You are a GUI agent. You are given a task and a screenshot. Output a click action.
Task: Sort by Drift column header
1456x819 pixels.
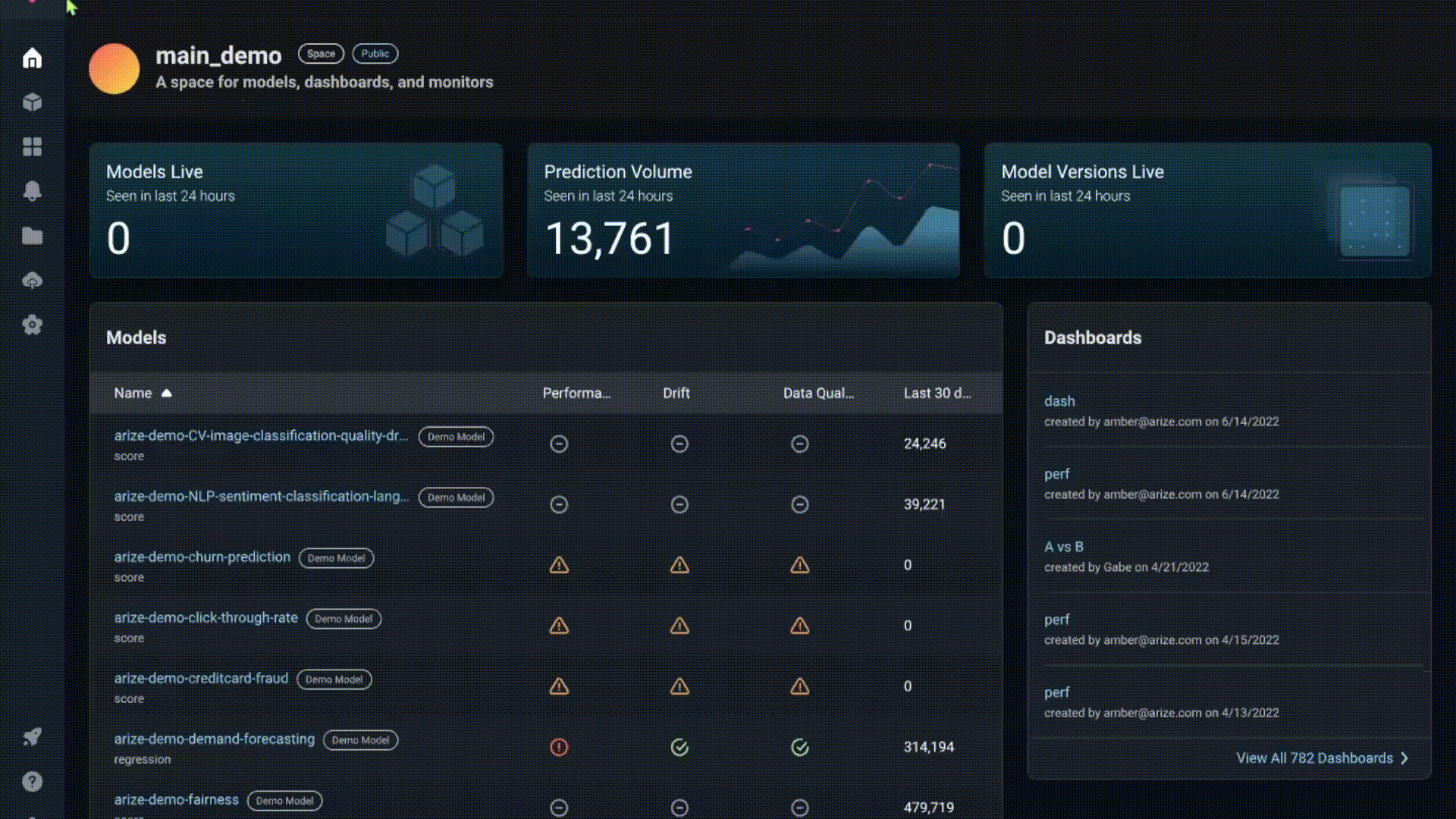point(676,393)
